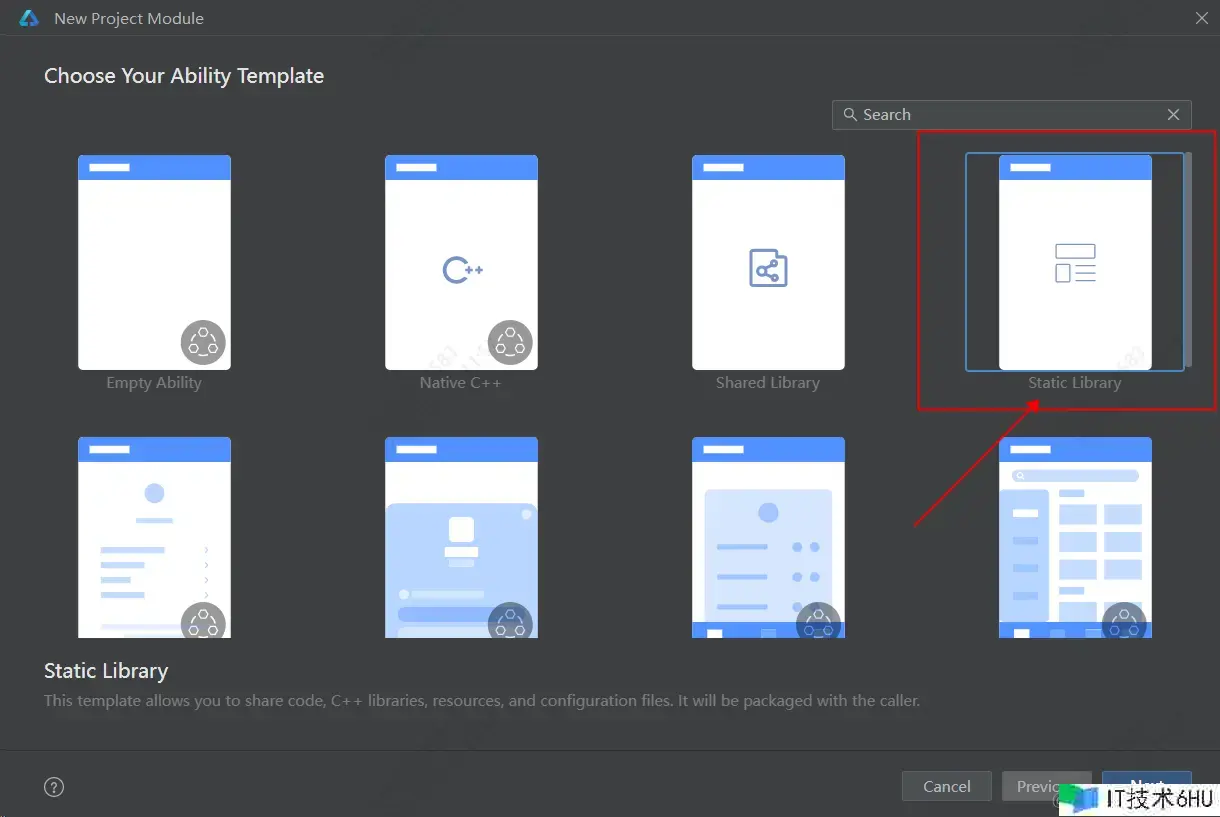Click the layout icon on the Static Library template
This screenshot has height=817, width=1220.
(1075, 263)
